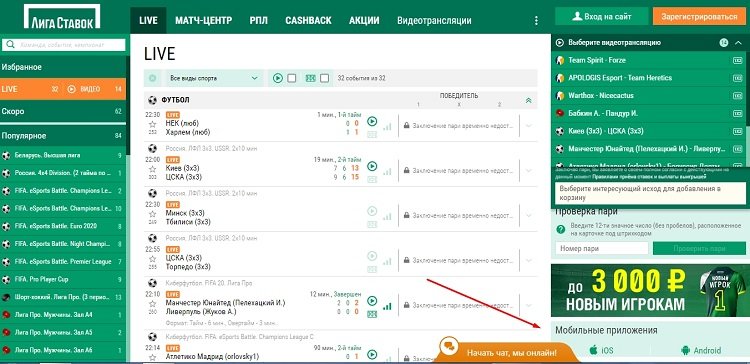The image size is (750, 364).
Task: Star the Минск (3x3) match
Action: (152, 214)
